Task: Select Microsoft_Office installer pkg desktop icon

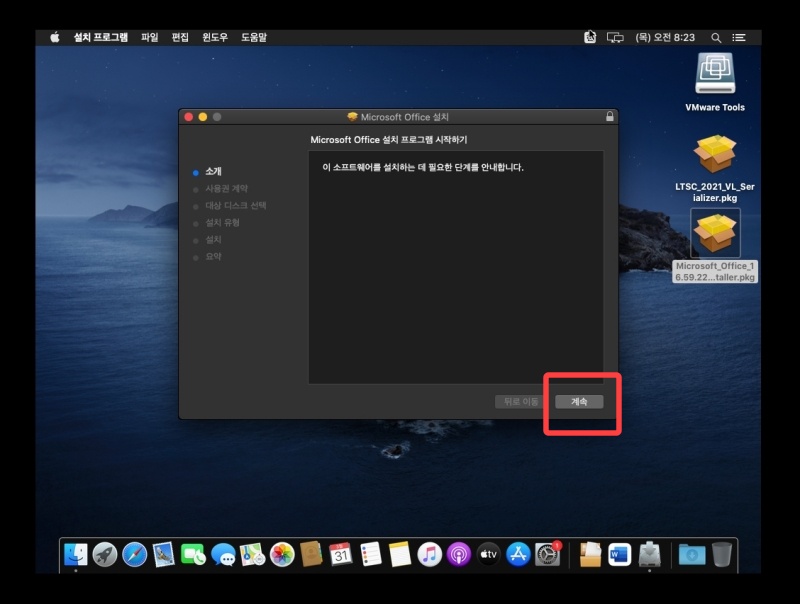Action: [715, 234]
